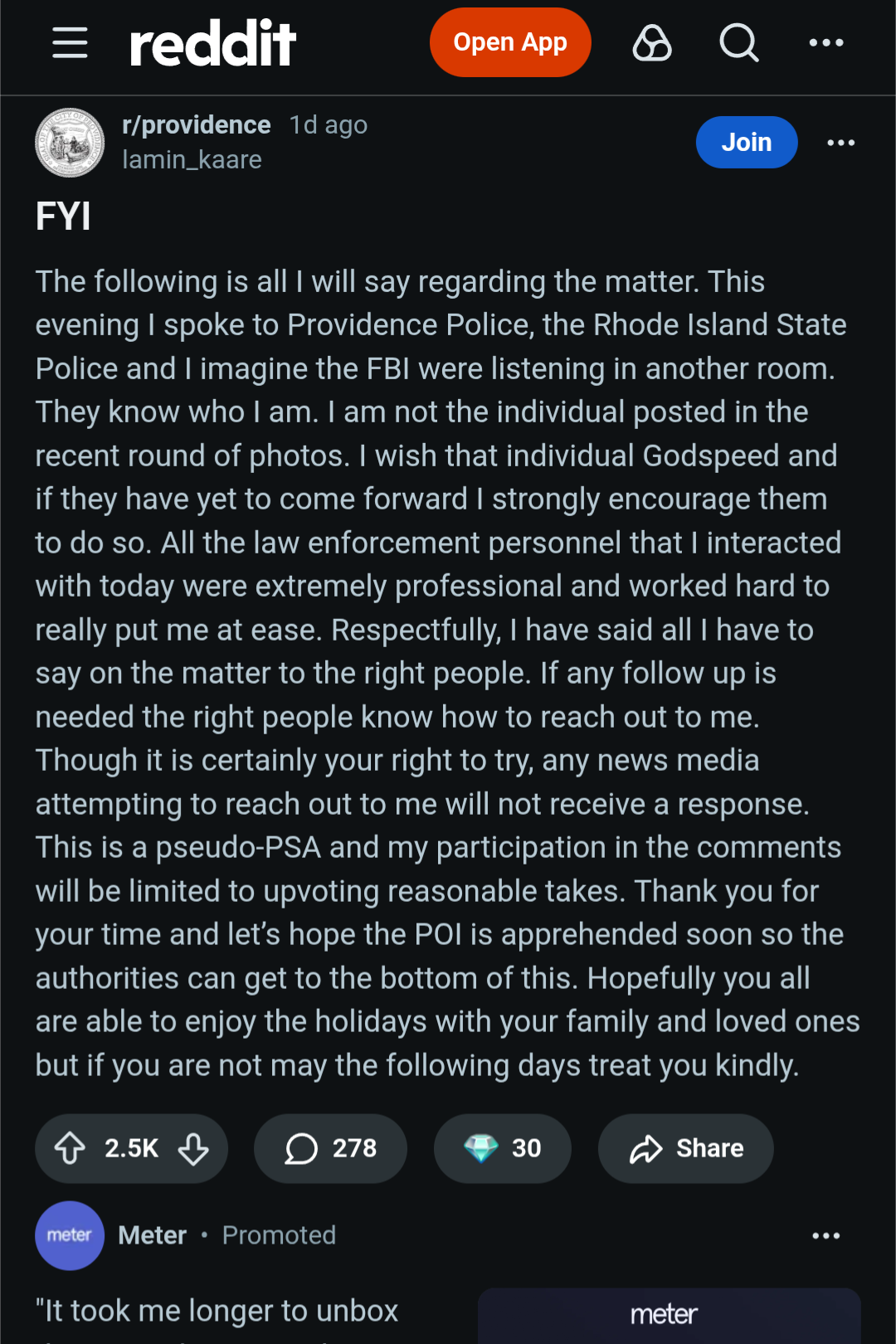Viewport: 896px width, 1344px height.
Task: Open the 278 comments
Action: coord(330,1148)
